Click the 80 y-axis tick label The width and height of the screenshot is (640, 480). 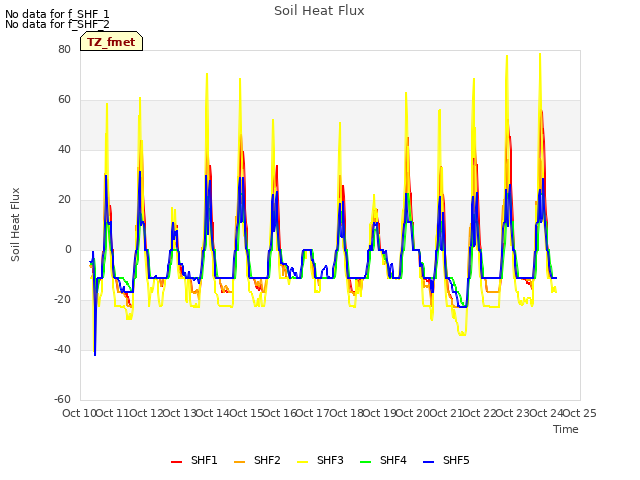(64, 49)
